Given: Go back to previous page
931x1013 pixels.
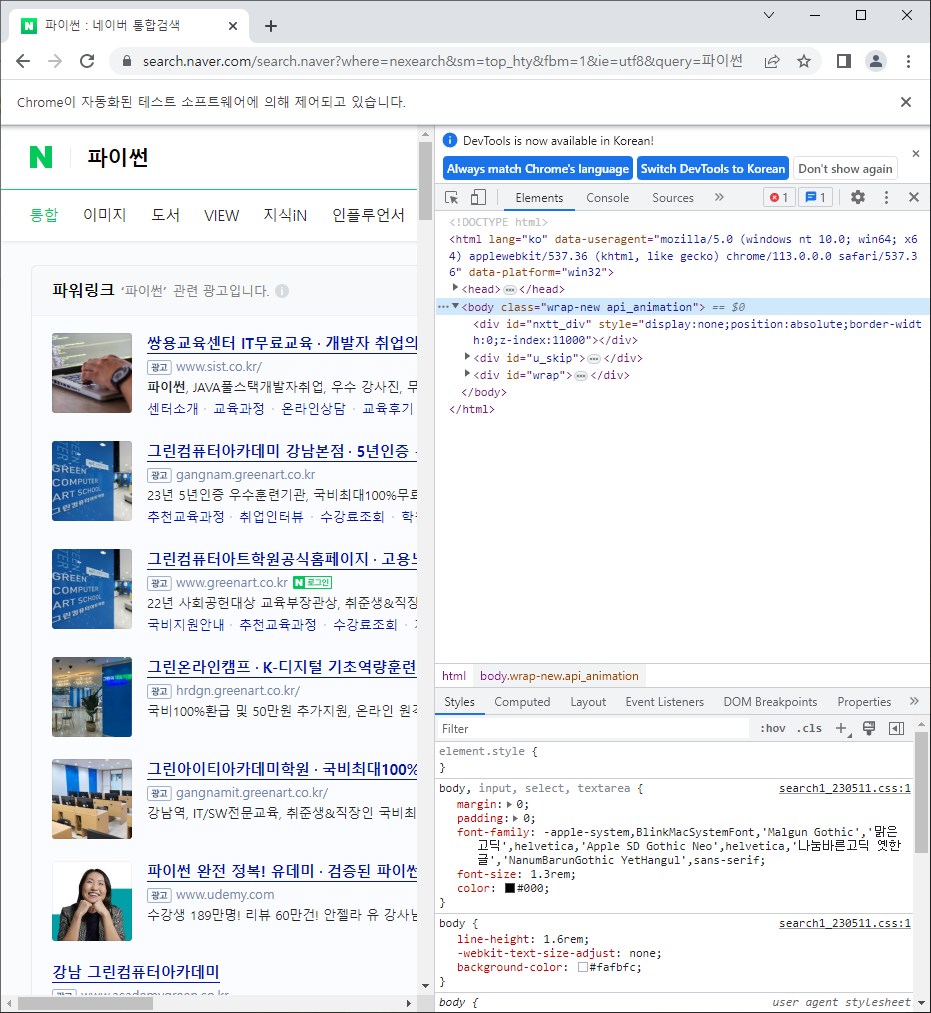Looking at the screenshot, I should pyautogui.click(x=23, y=61).
